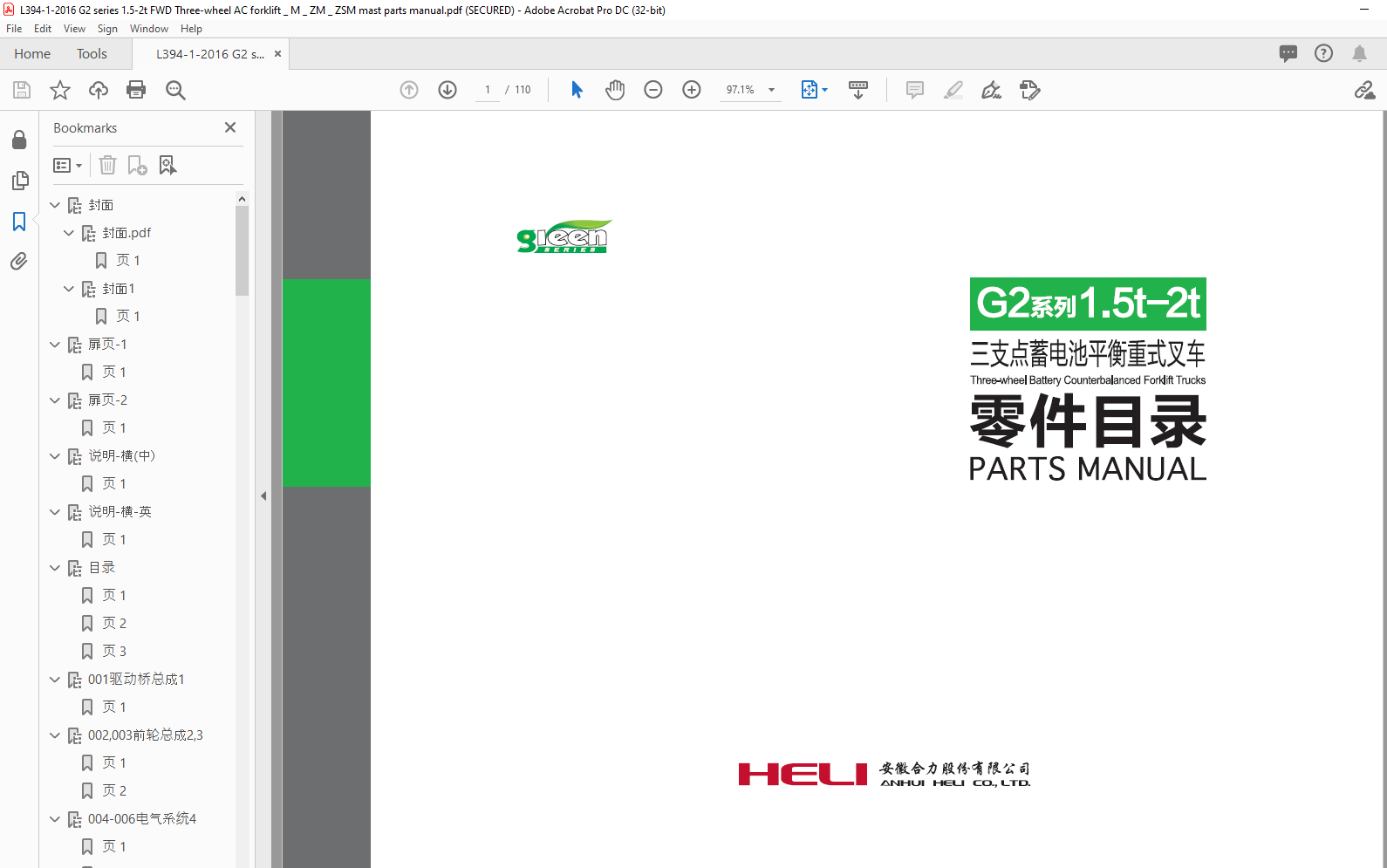Collapse the 封面1 bookmark
Image resolution: width=1387 pixels, height=868 pixels.
pos(69,289)
